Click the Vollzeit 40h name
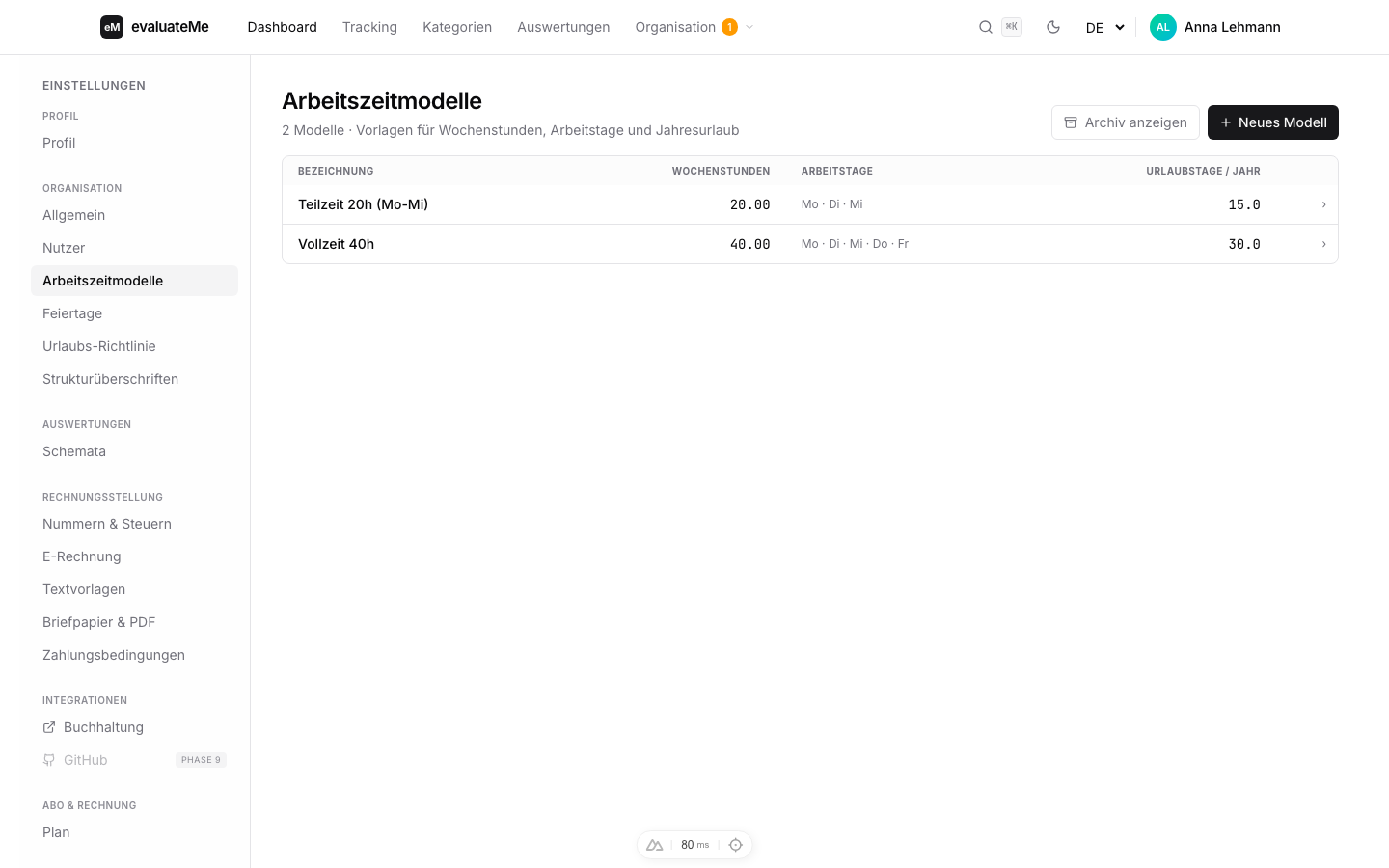Screen dimensions: 1389x868 click(x=336, y=244)
